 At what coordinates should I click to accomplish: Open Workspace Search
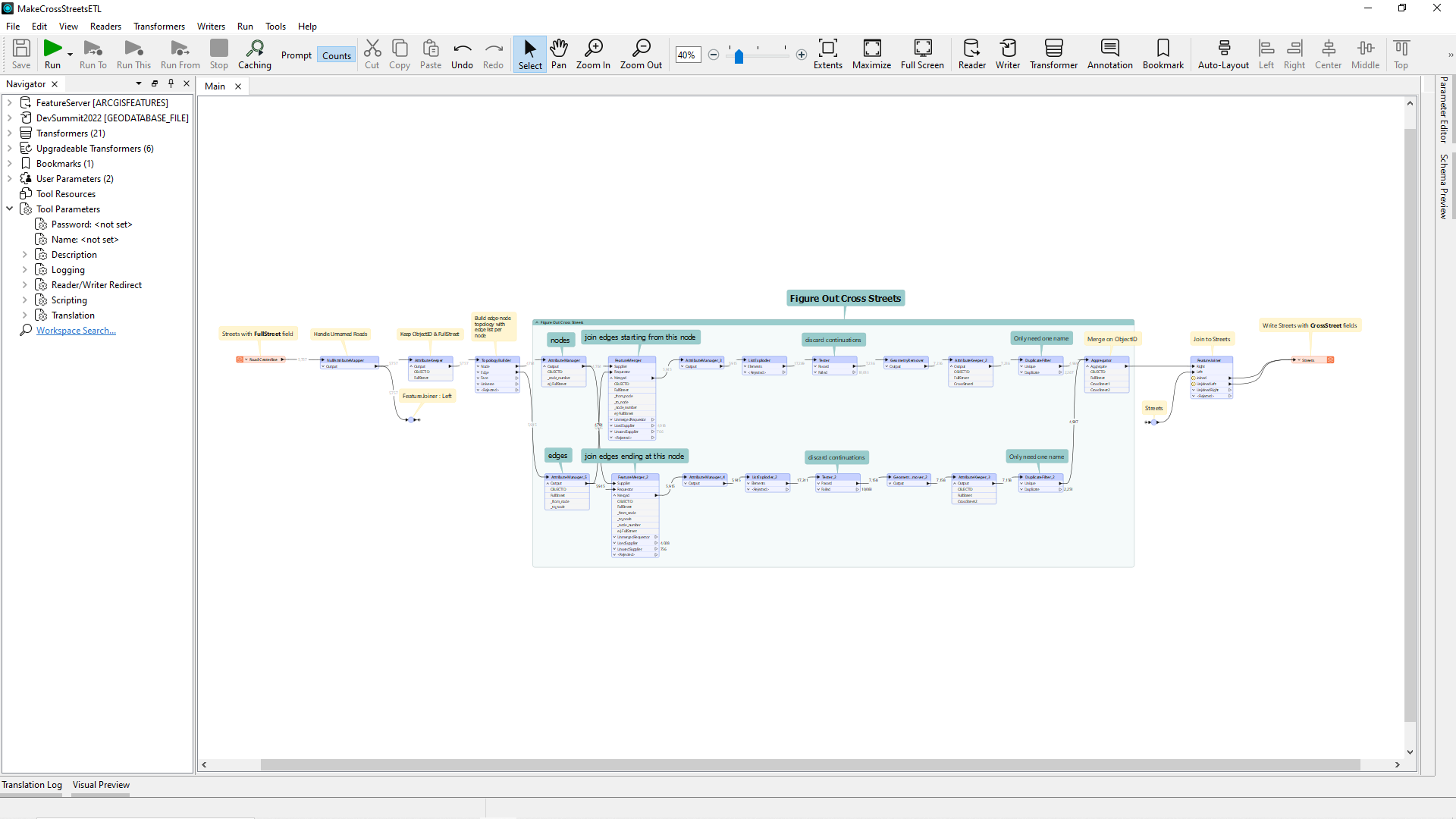(75, 330)
